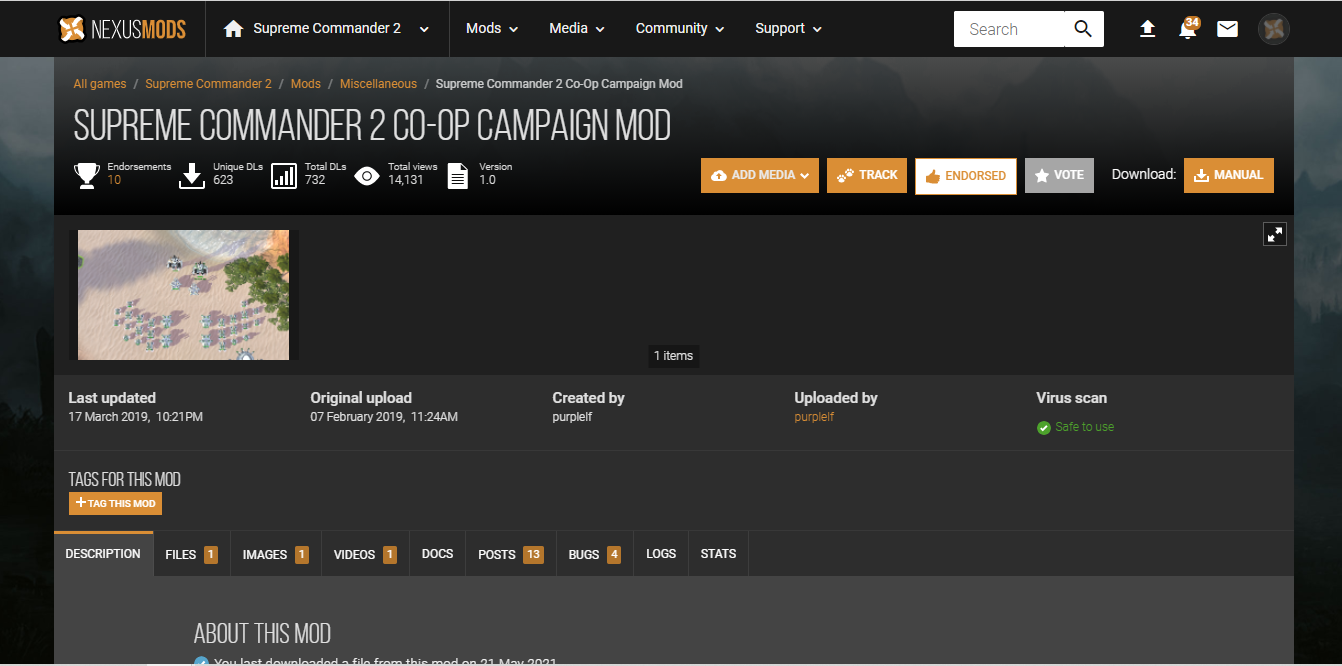Click the Unique DLs download icon

[x=192, y=176]
